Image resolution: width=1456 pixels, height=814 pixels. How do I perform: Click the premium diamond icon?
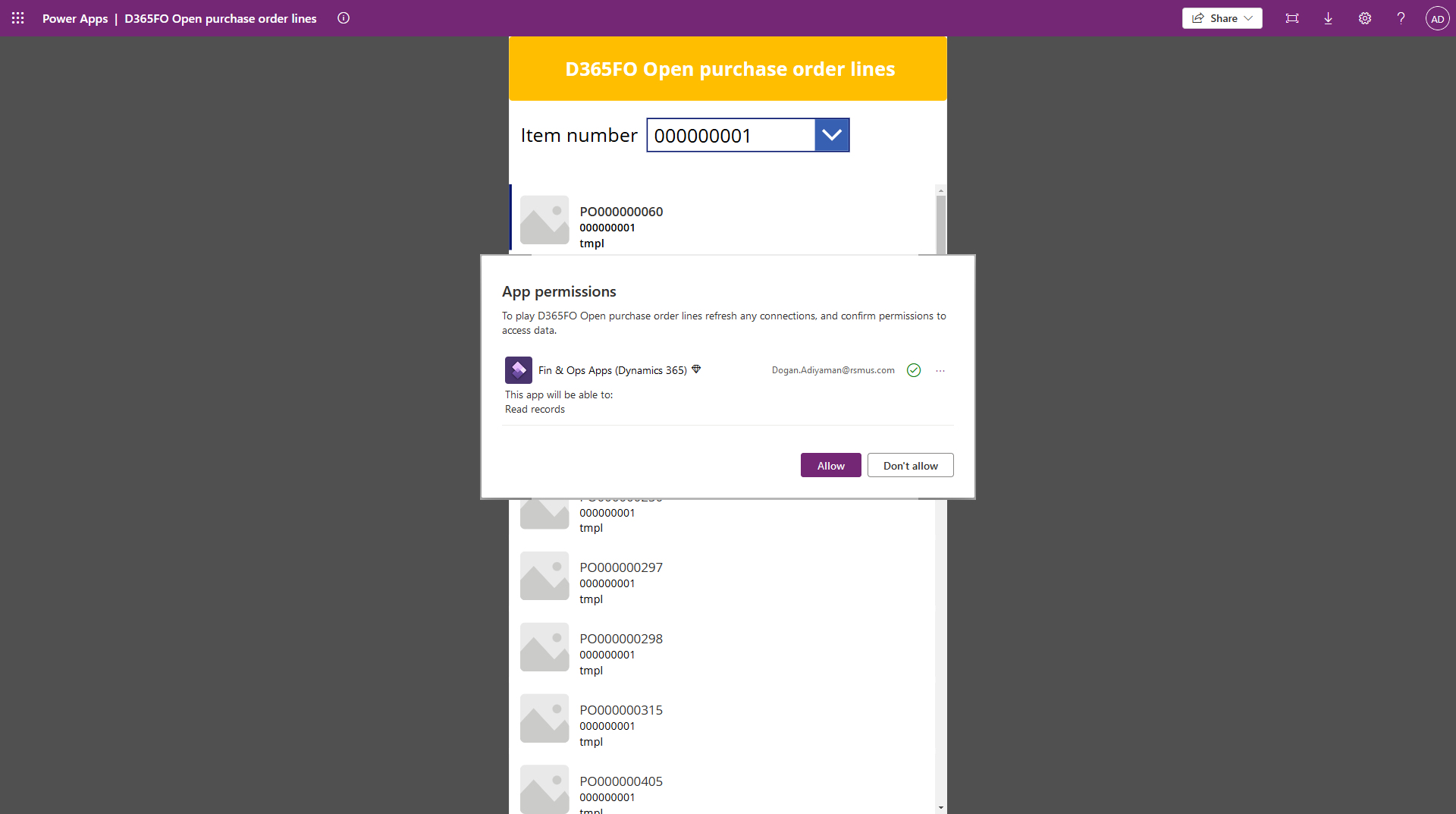tap(696, 369)
